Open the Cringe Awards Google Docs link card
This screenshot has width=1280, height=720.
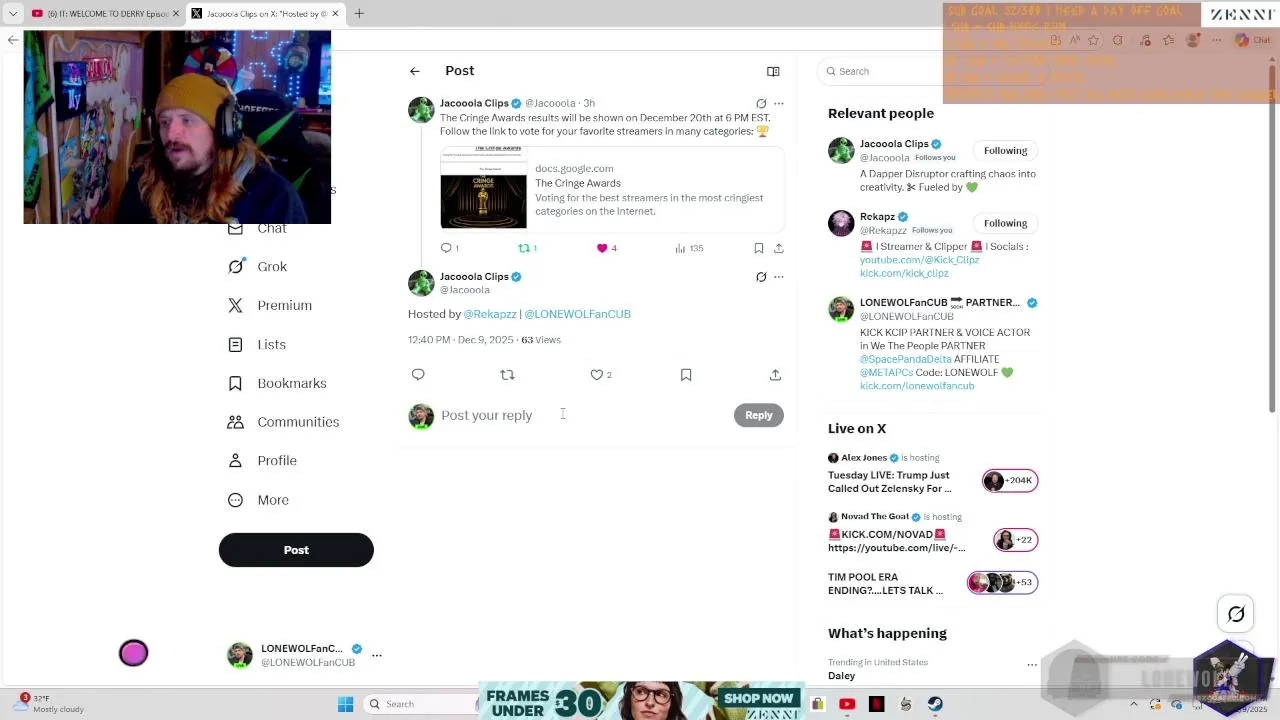click(x=612, y=188)
